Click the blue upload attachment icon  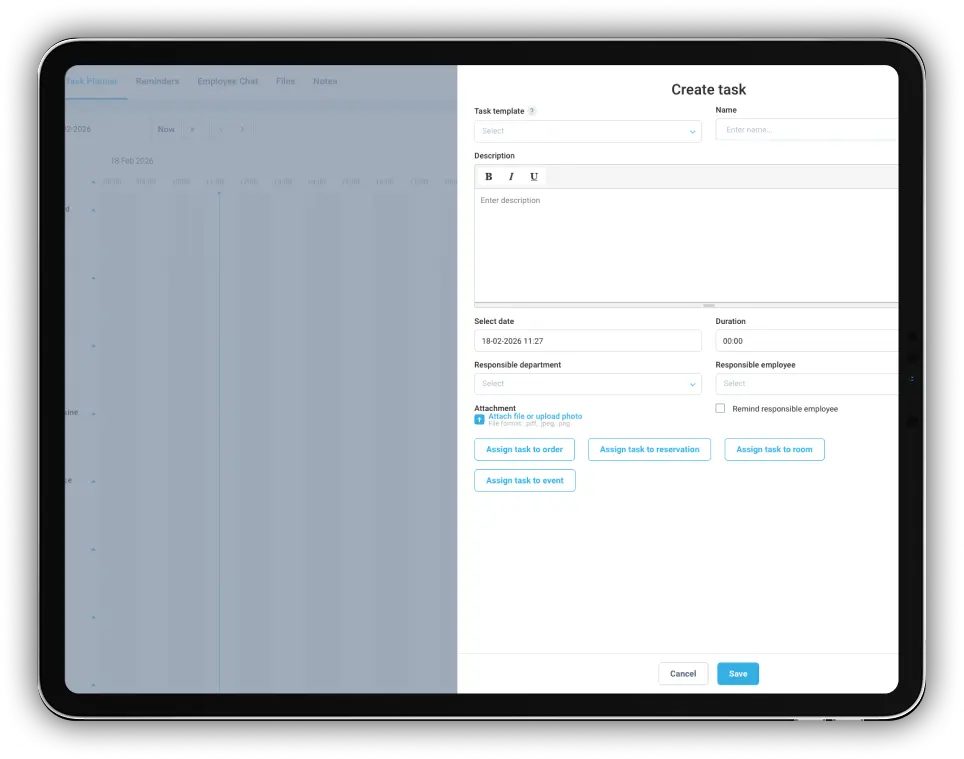pyautogui.click(x=480, y=419)
